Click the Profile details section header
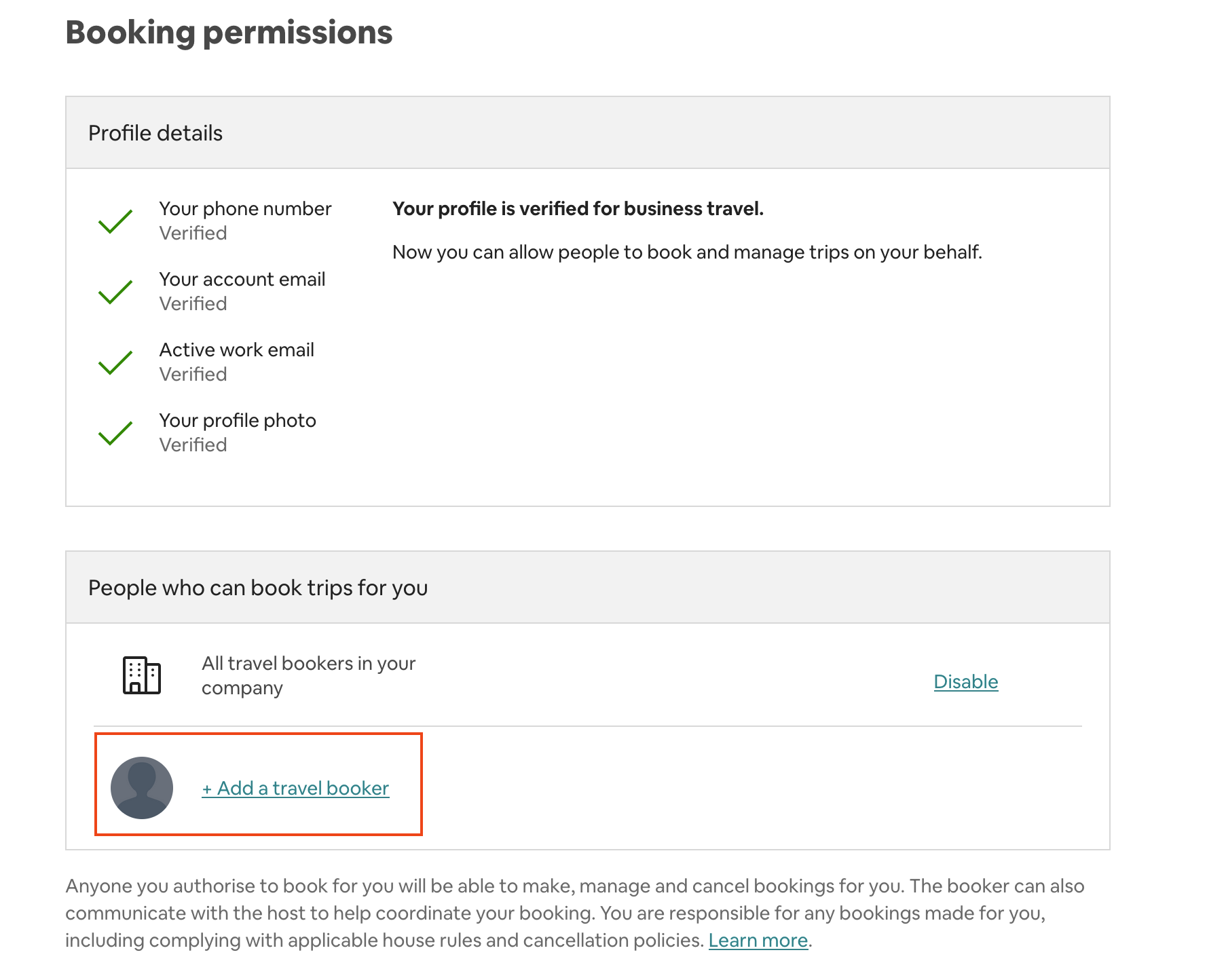Image resolution: width=1207 pixels, height=980 pixels. [x=588, y=132]
